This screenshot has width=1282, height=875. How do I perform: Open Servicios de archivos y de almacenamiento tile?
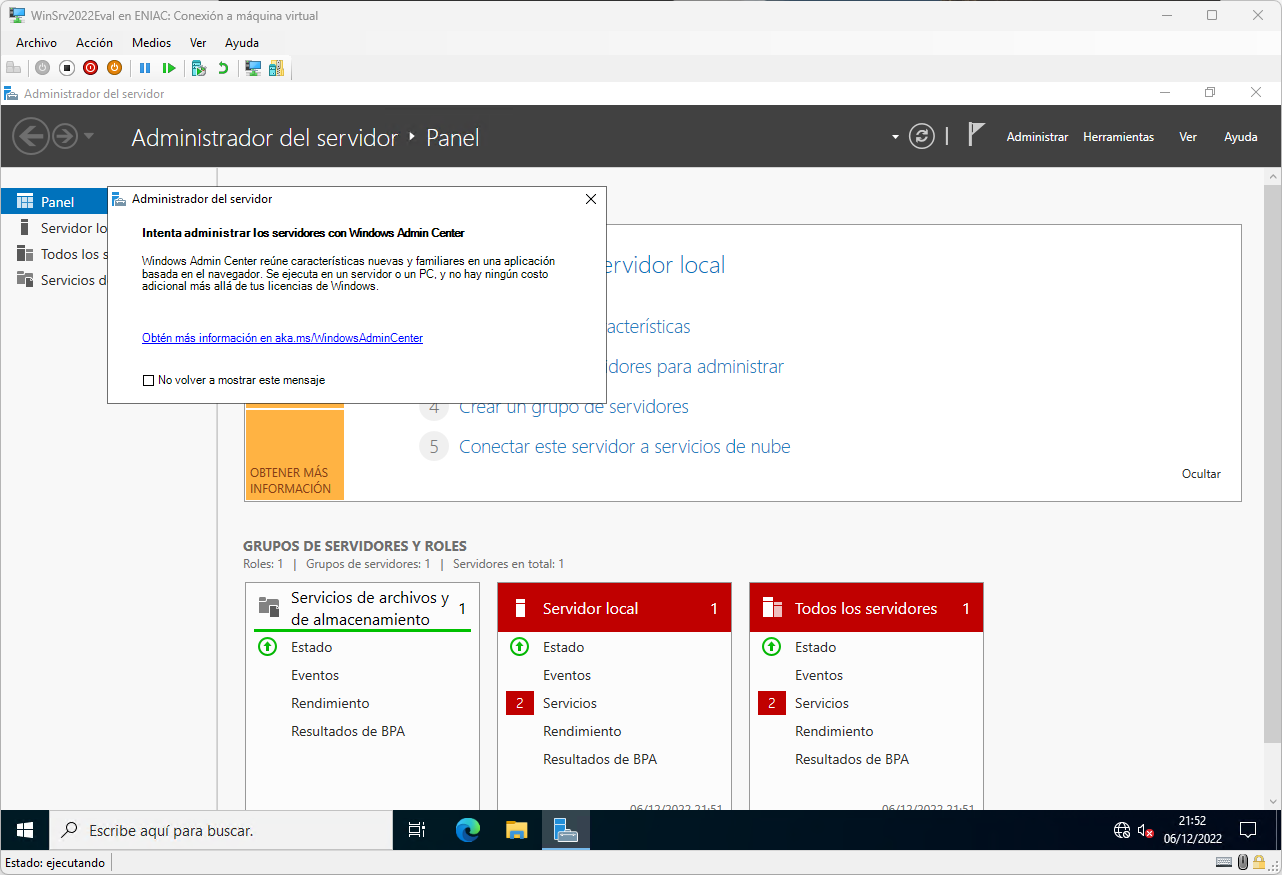point(363,608)
